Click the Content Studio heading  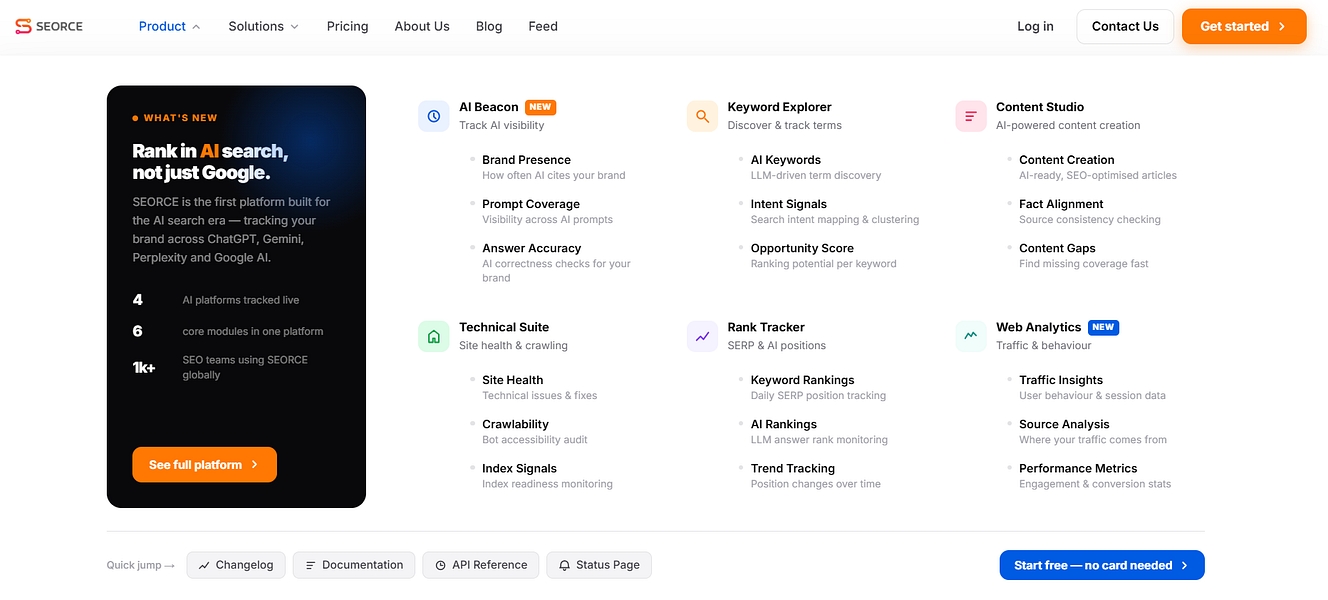(x=1040, y=107)
